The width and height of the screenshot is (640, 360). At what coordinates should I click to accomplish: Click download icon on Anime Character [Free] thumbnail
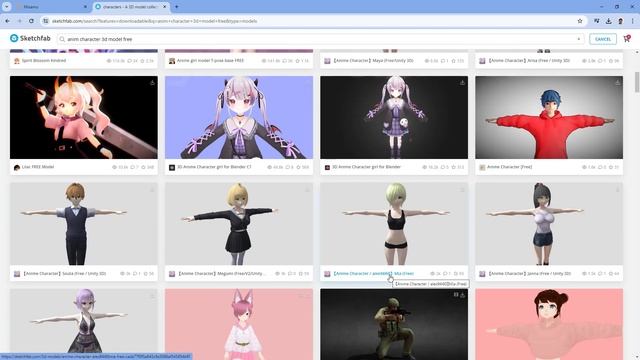coord(618,82)
